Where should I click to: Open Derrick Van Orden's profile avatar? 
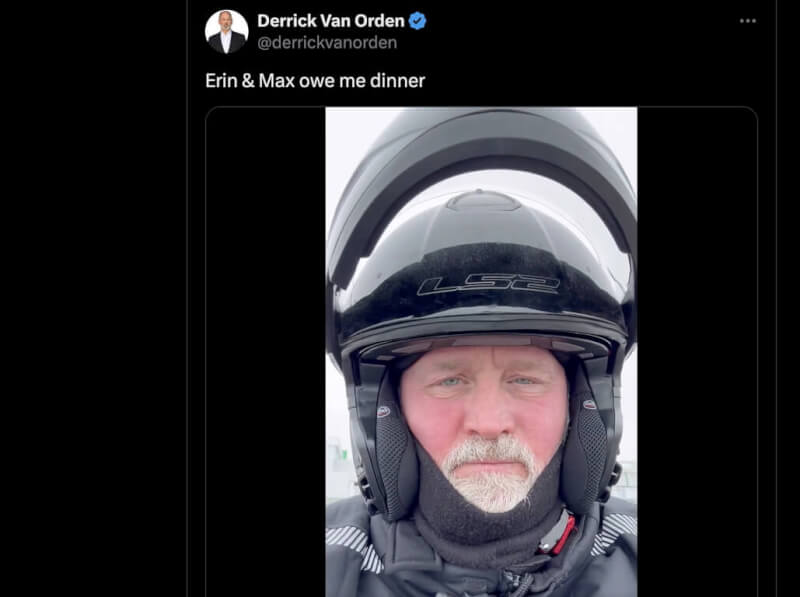227,32
